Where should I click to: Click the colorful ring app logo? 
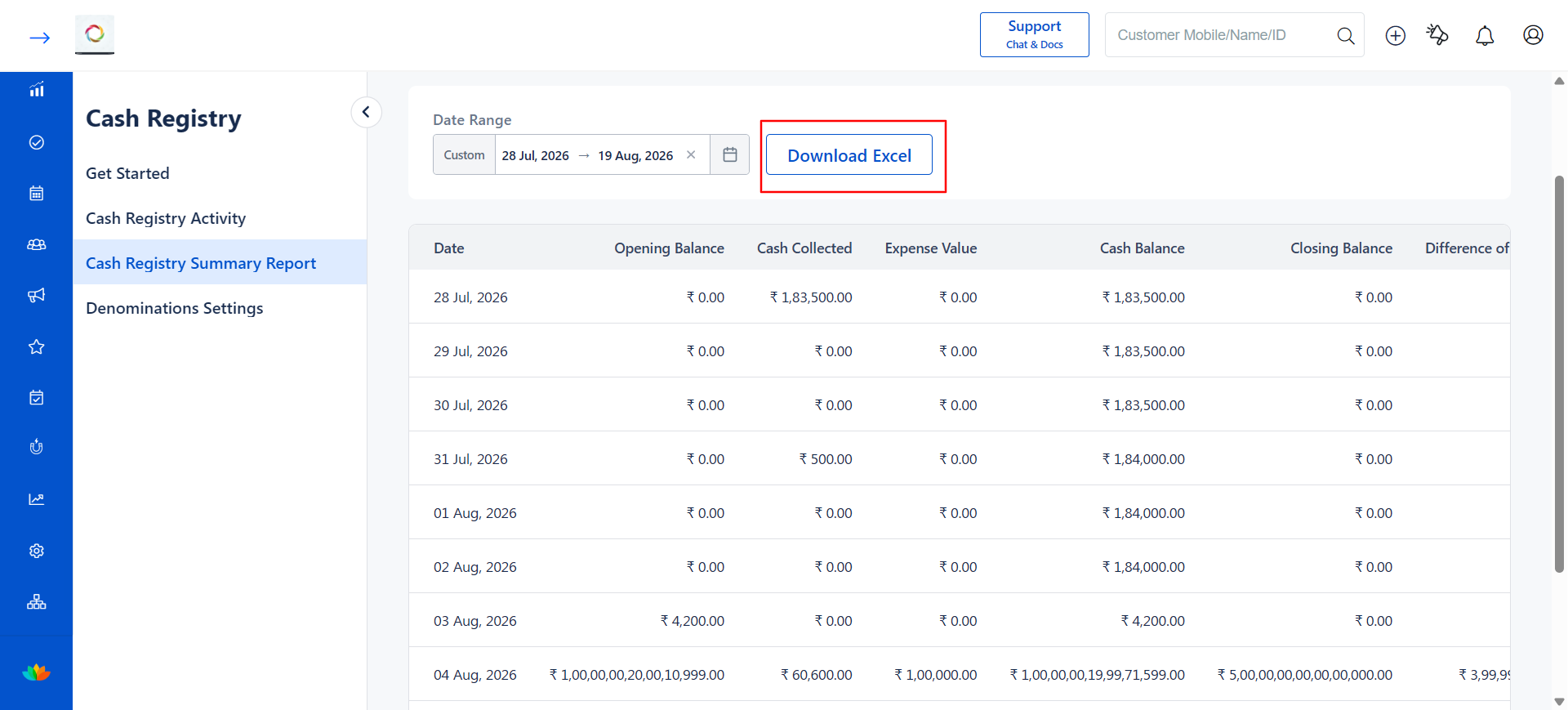pyautogui.click(x=95, y=34)
